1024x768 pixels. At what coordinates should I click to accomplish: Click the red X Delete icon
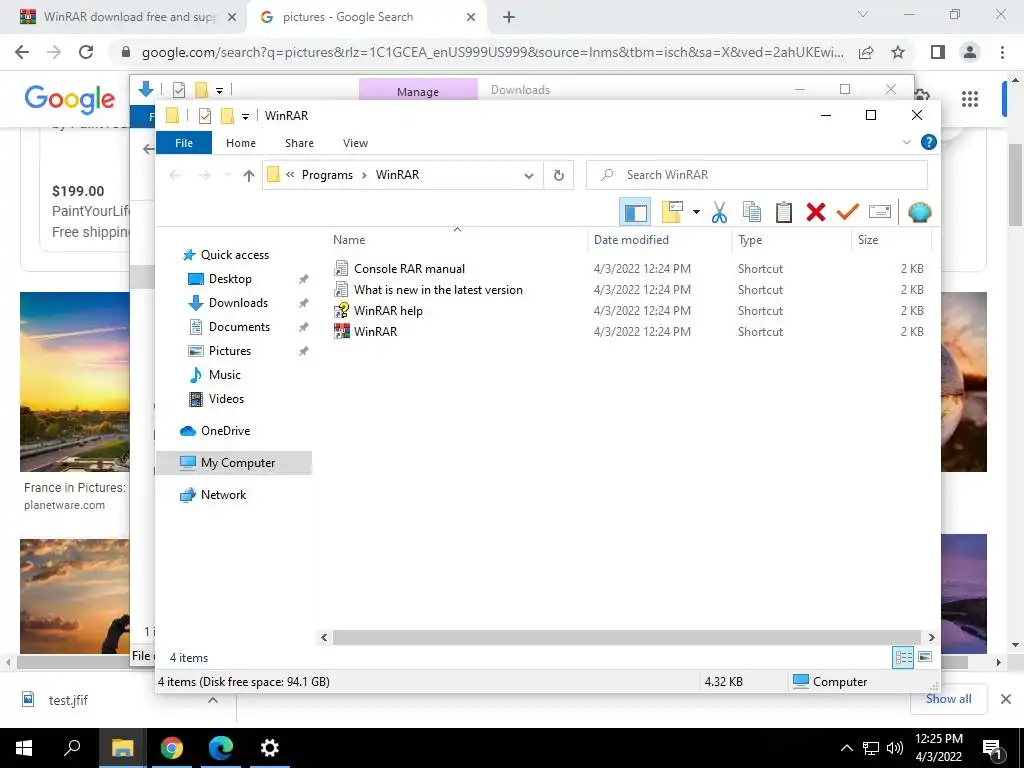click(816, 212)
